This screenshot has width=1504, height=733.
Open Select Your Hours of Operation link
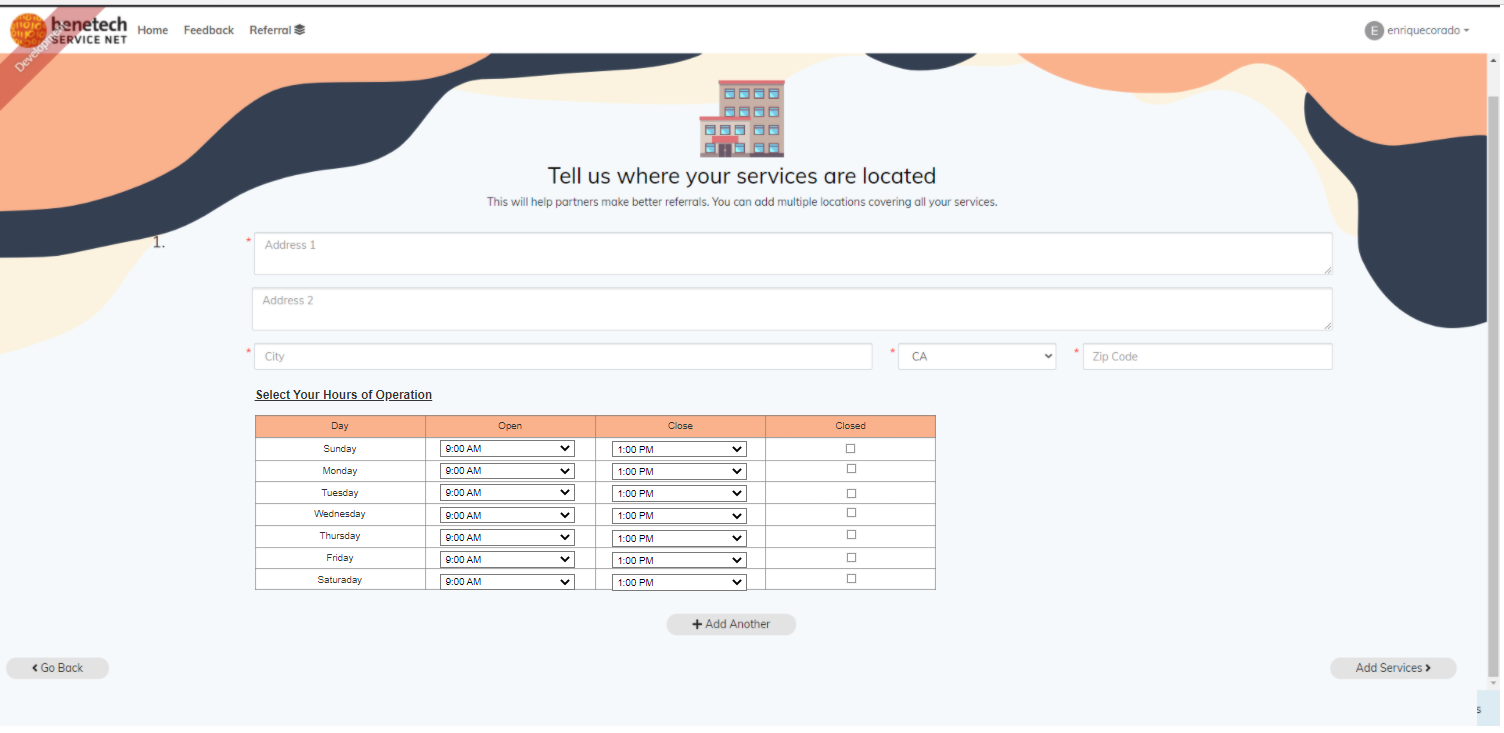coord(343,394)
